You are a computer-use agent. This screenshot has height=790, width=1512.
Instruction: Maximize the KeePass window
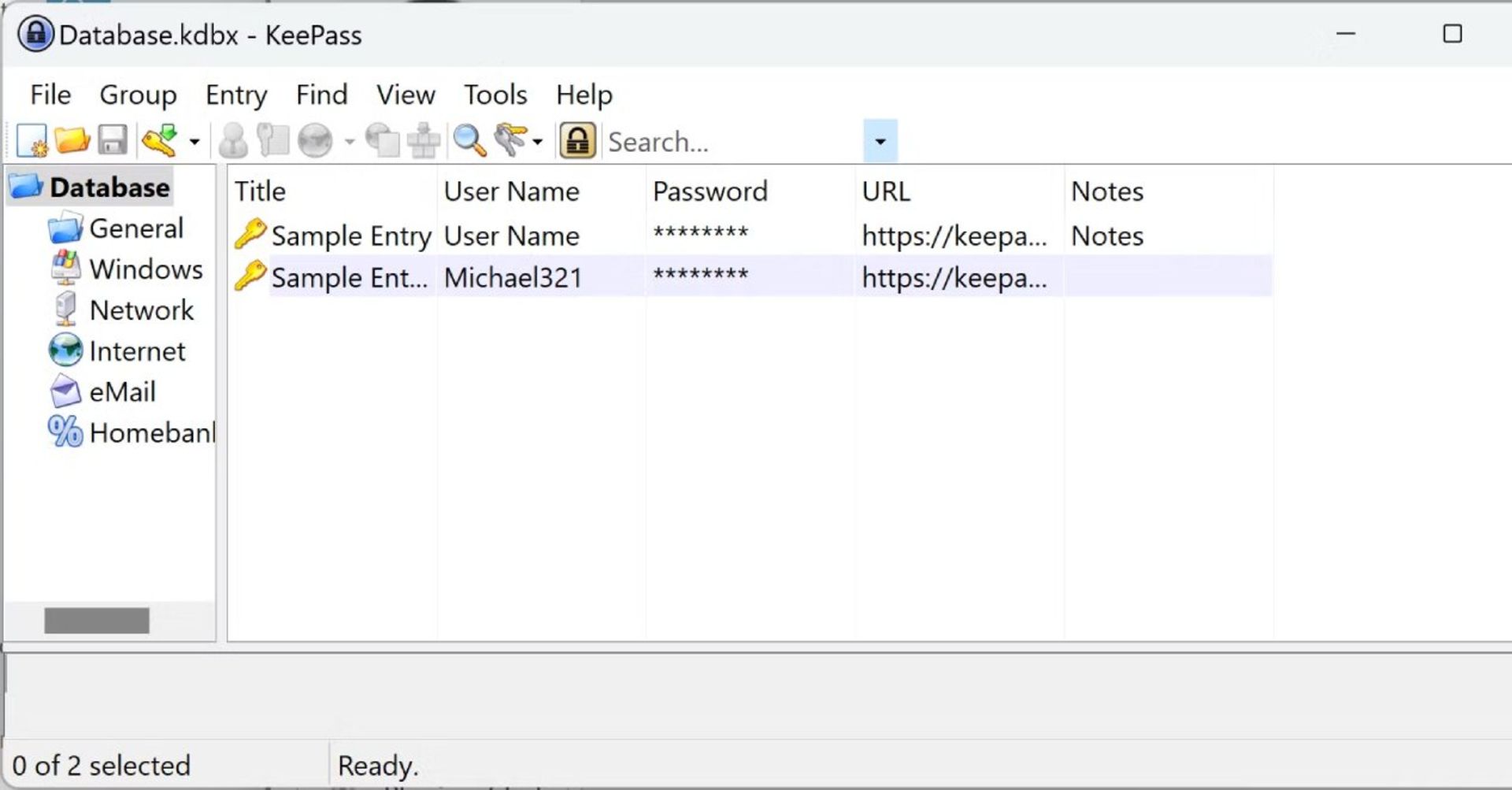point(1452,34)
